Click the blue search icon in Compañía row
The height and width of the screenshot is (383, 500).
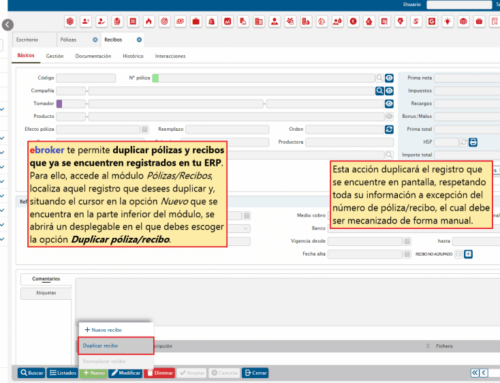[379, 91]
